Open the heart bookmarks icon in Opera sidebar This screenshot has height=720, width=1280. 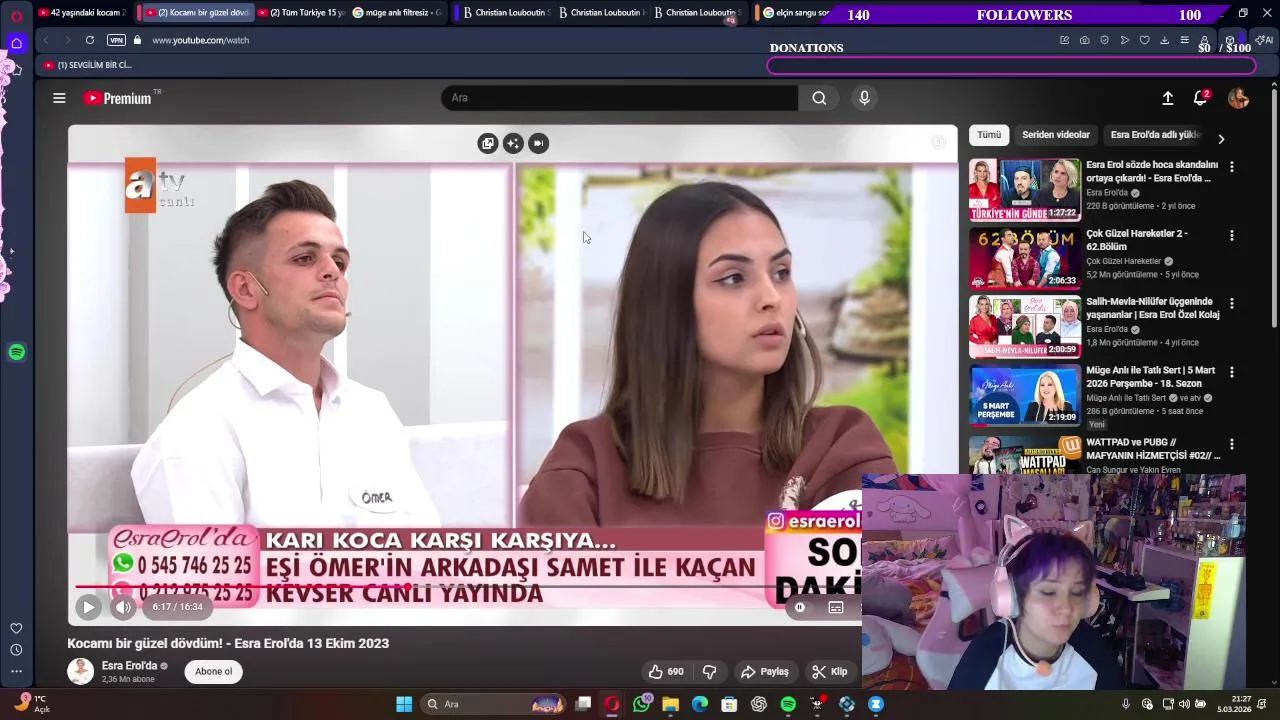click(16, 628)
